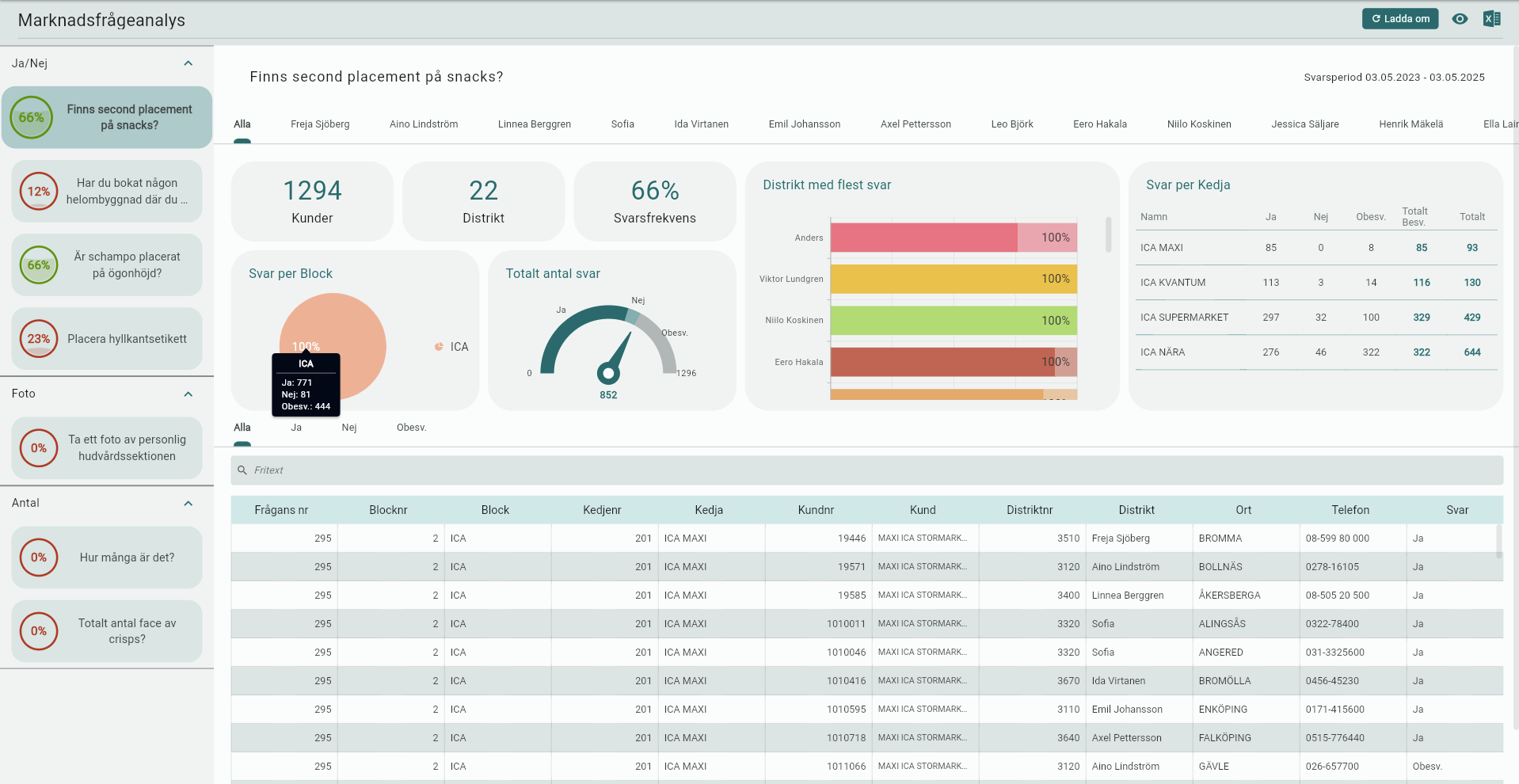Switch to the Sofia tab
Viewport: 1519px width, 784px height.
click(622, 124)
